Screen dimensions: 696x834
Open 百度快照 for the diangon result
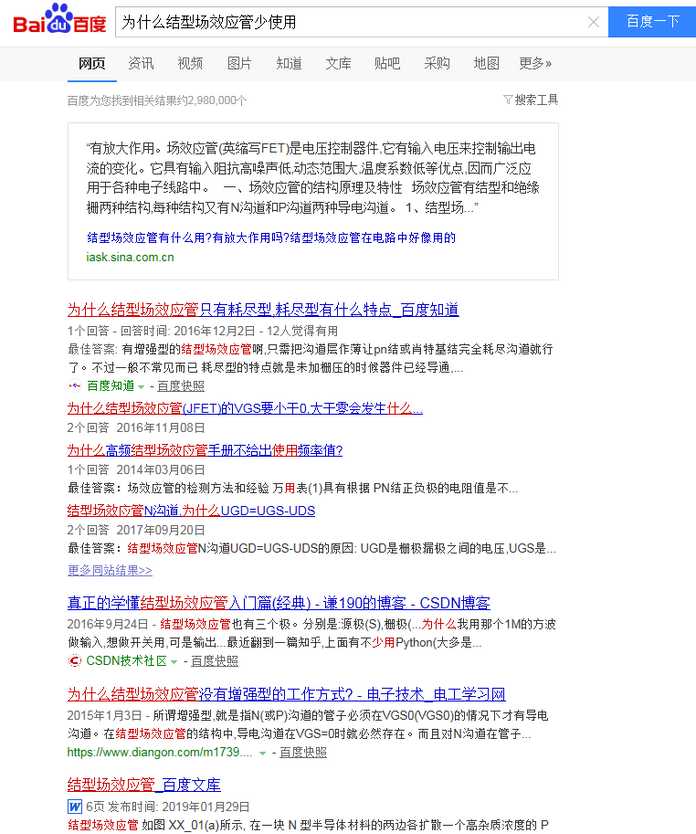[303, 752]
